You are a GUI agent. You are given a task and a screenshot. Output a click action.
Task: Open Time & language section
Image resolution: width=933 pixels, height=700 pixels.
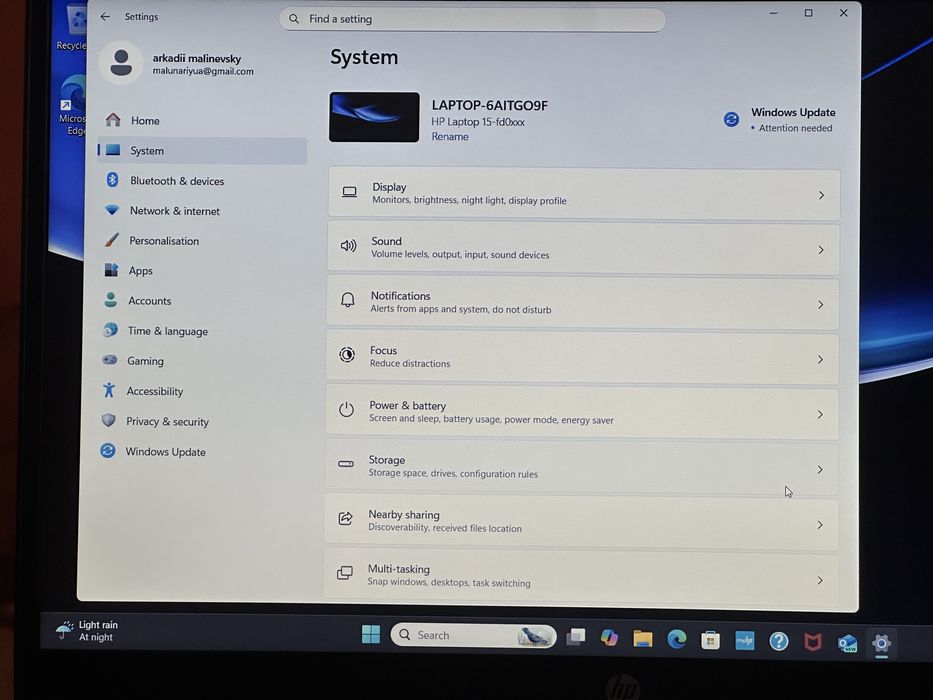(x=201, y=331)
